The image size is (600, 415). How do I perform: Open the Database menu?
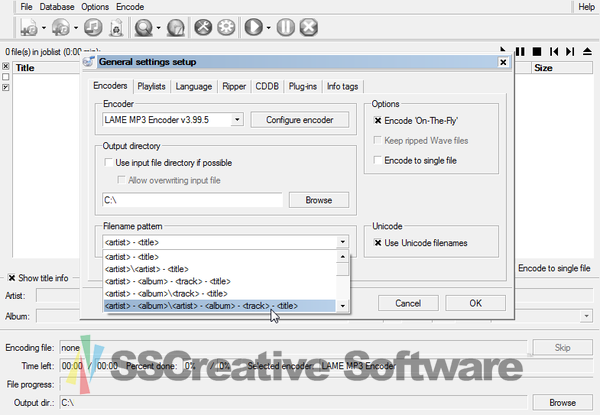[x=57, y=7]
